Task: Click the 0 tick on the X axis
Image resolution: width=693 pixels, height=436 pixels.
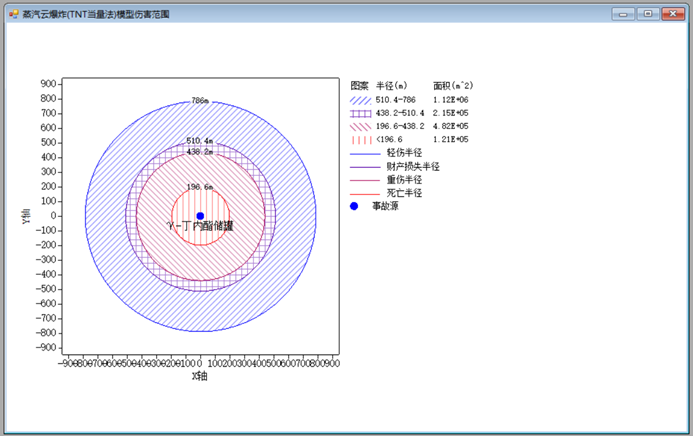Action: (x=200, y=364)
